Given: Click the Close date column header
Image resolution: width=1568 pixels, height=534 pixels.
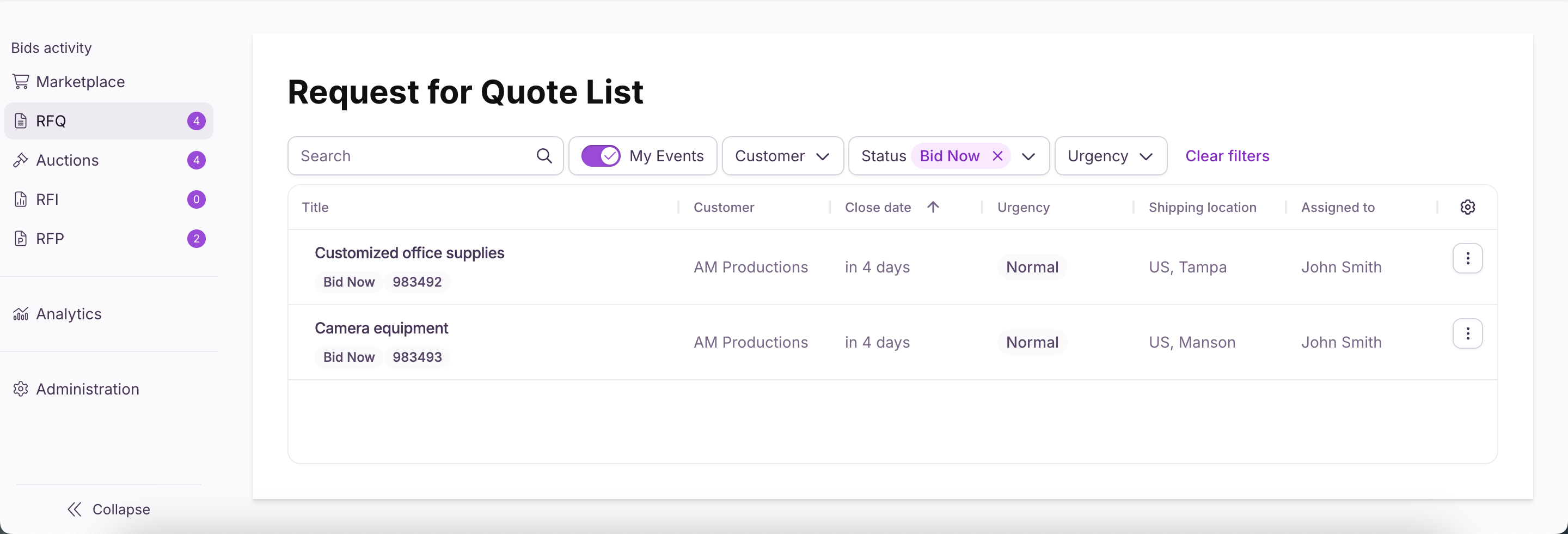Looking at the screenshot, I should pos(878,207).
